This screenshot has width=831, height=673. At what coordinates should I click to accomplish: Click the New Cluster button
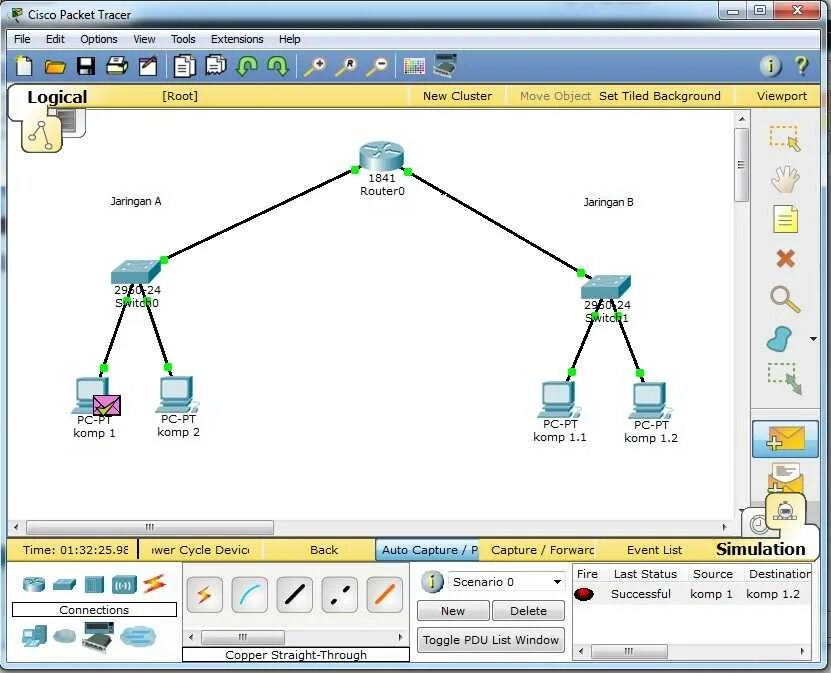(457, 96)
